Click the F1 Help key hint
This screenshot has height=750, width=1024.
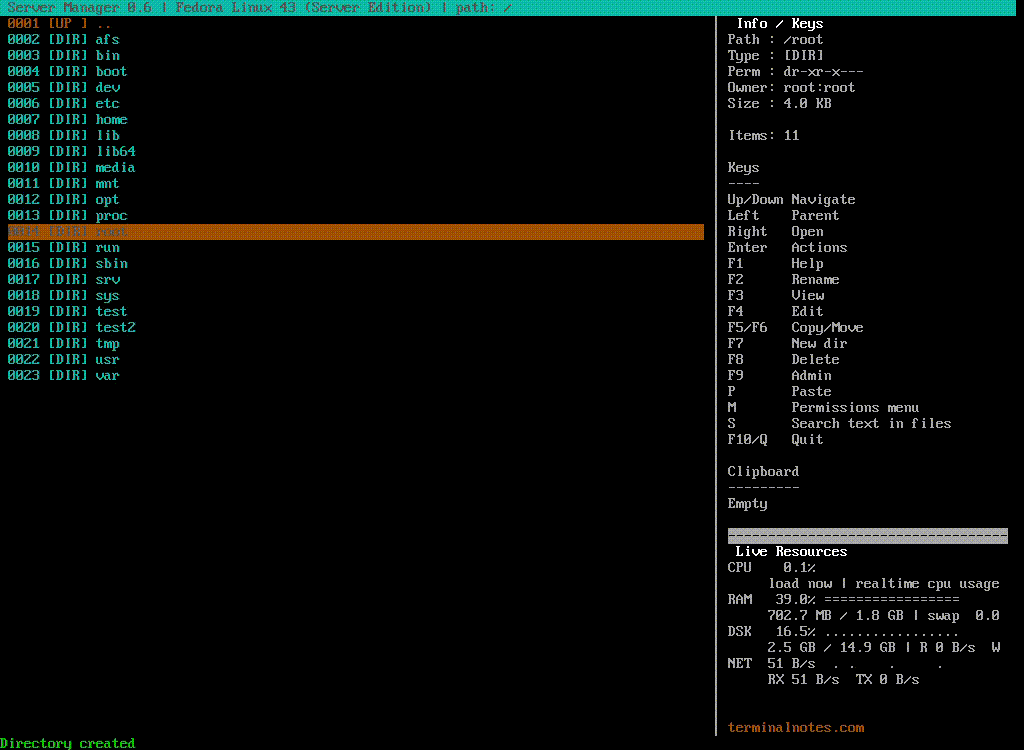776,264
